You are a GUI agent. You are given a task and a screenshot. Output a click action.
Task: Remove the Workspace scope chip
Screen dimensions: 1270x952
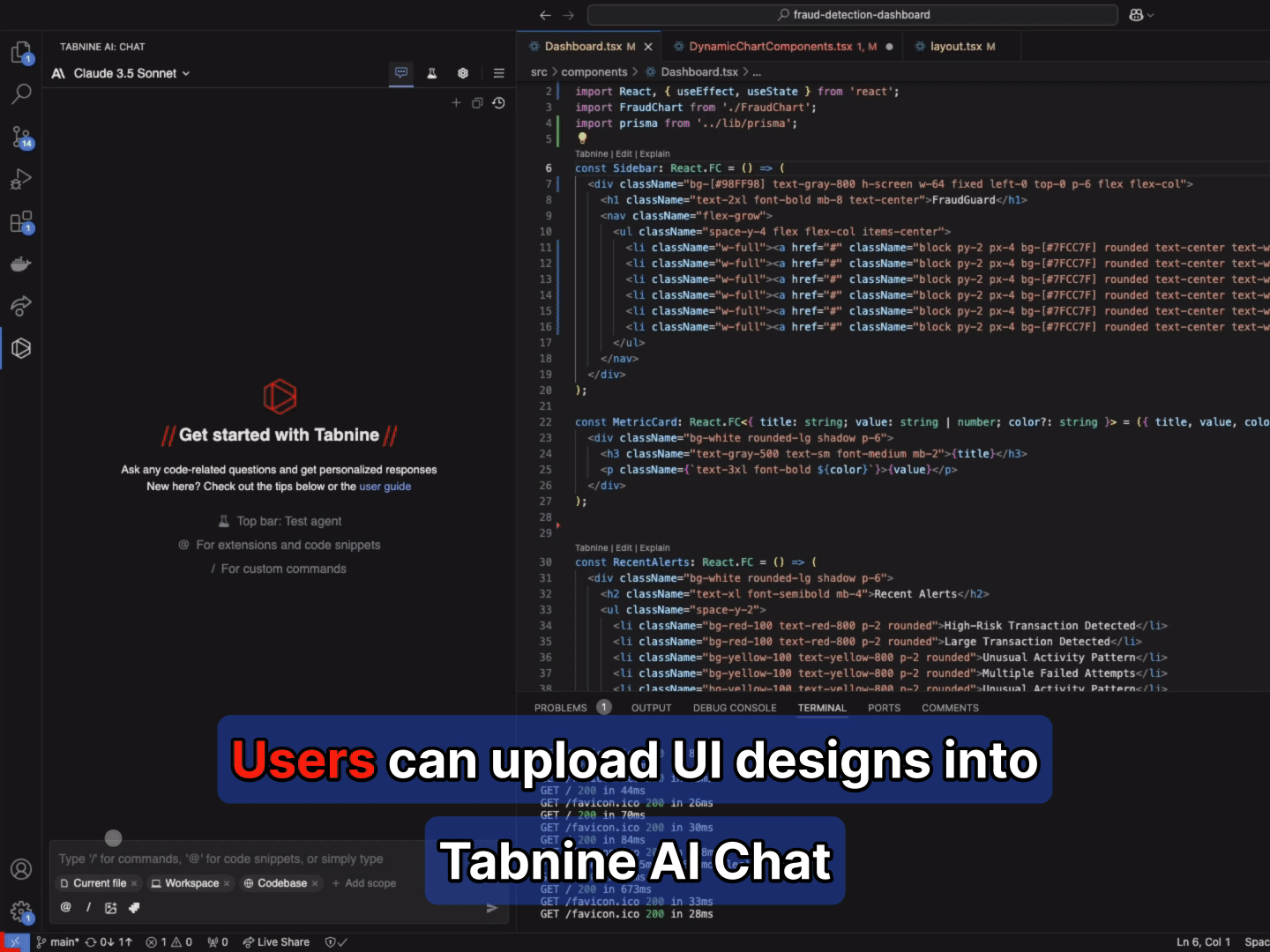227,883
